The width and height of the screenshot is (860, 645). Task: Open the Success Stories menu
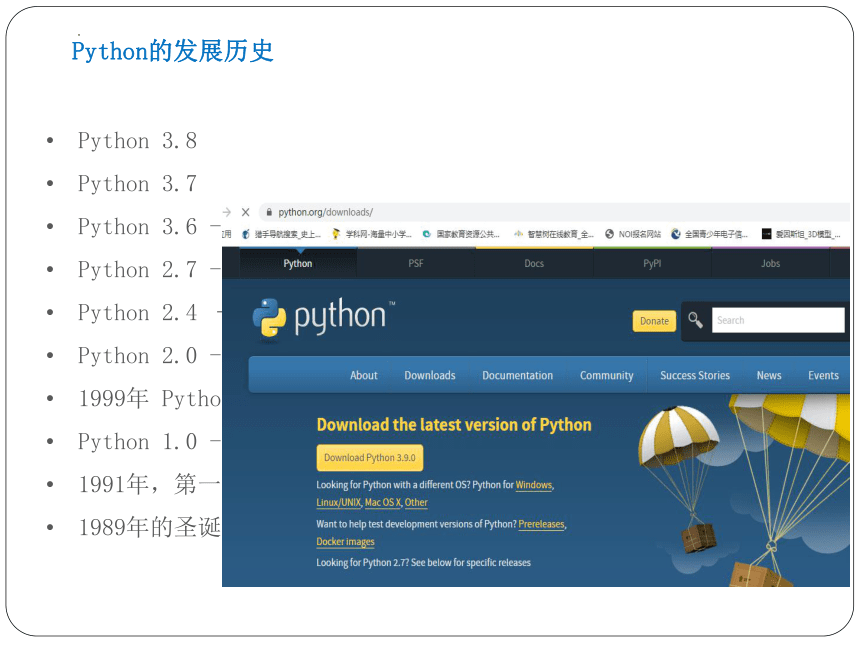tap(695, 375)
